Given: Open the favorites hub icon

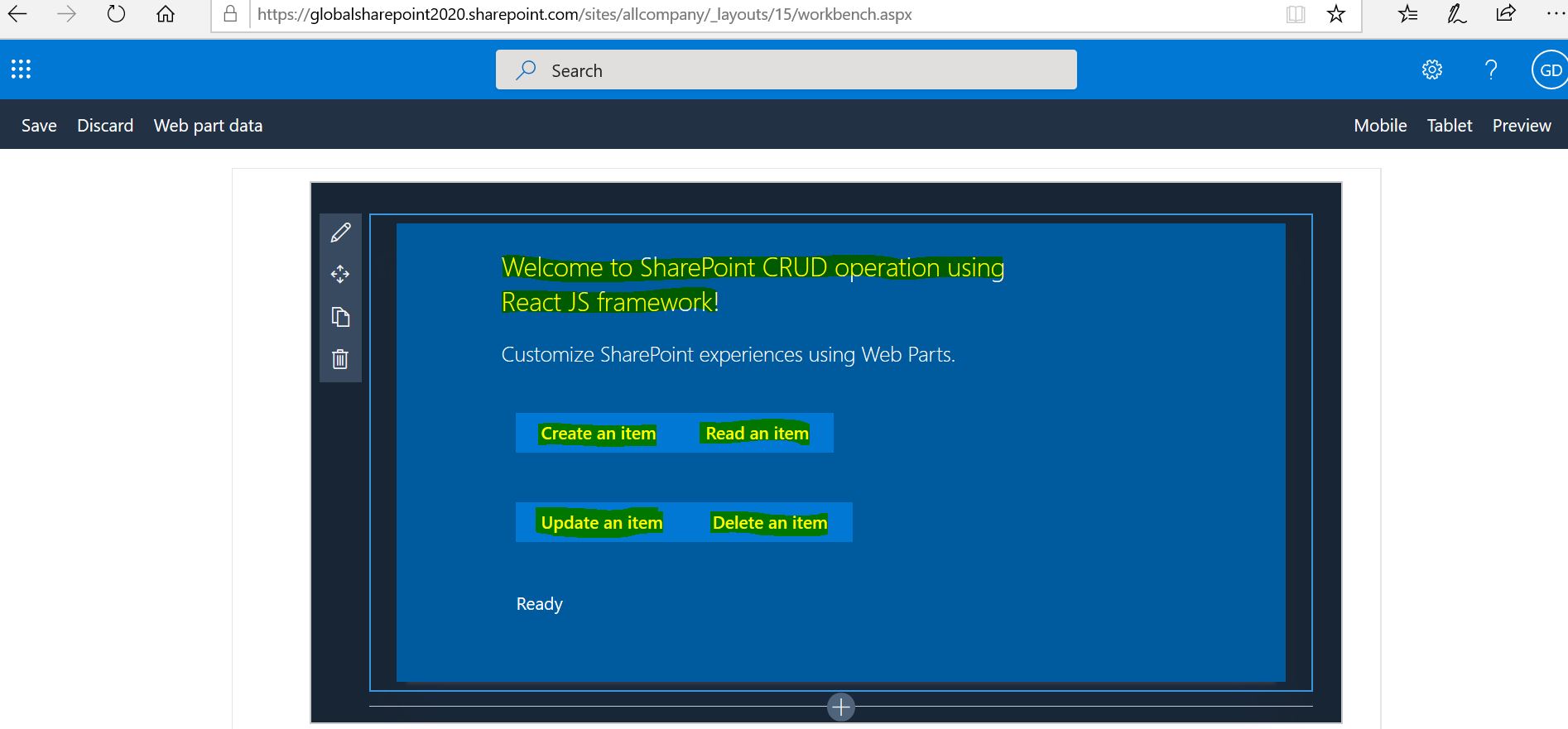Looking at the screenshot, I should (x=1407, y=14).
